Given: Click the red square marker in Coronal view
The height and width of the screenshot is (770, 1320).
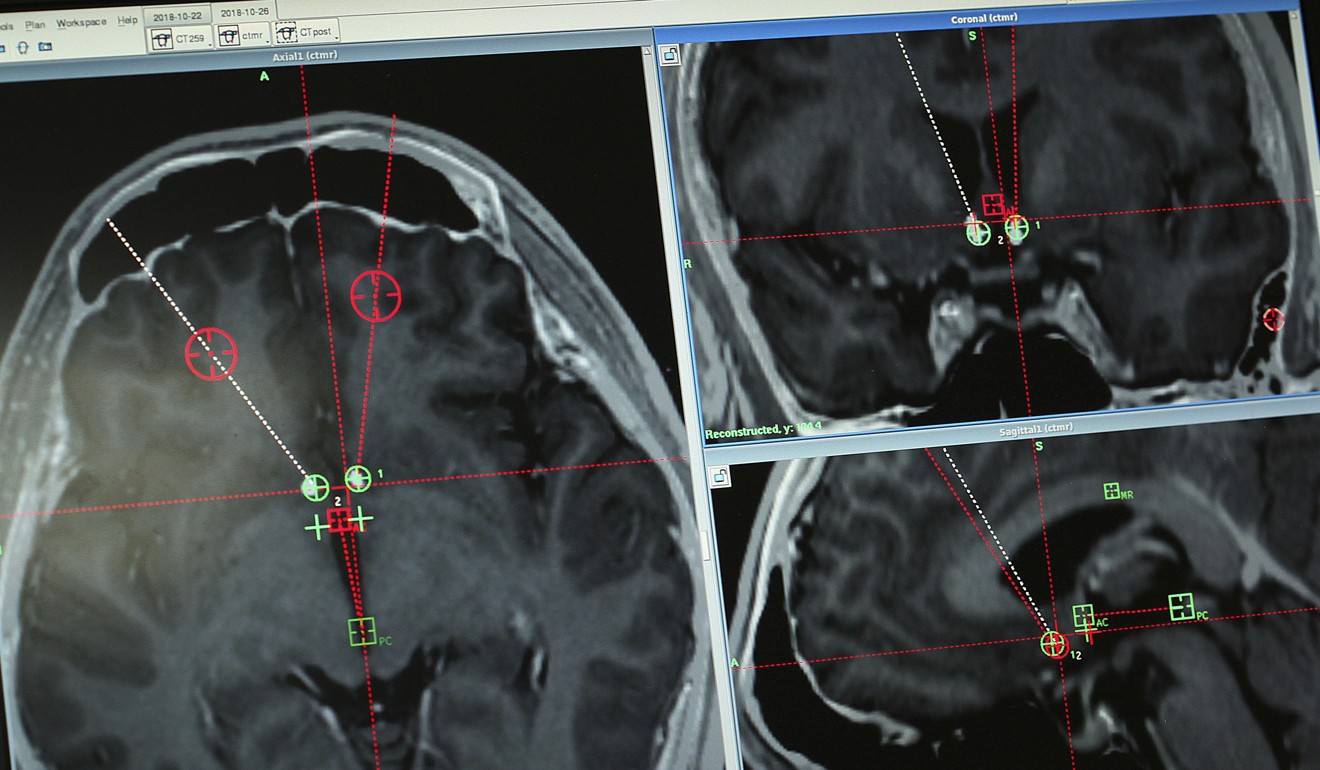Looking at the screenshot, I should click(x=993, y=206).
